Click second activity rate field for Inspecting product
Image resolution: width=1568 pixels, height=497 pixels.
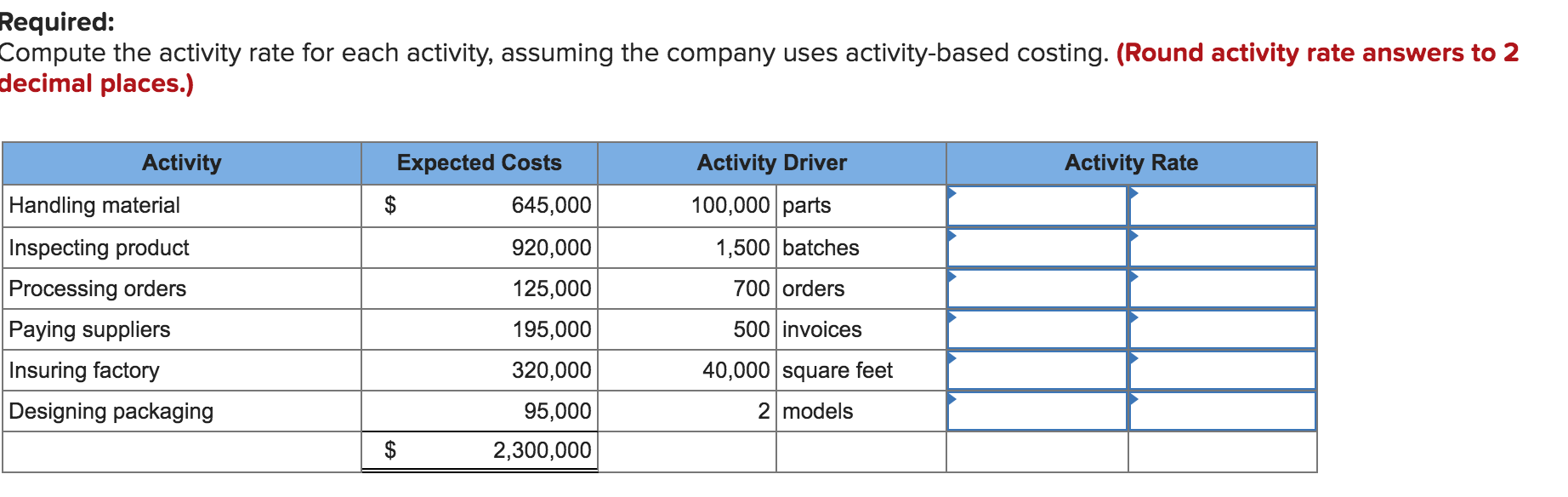[1223, 248]
